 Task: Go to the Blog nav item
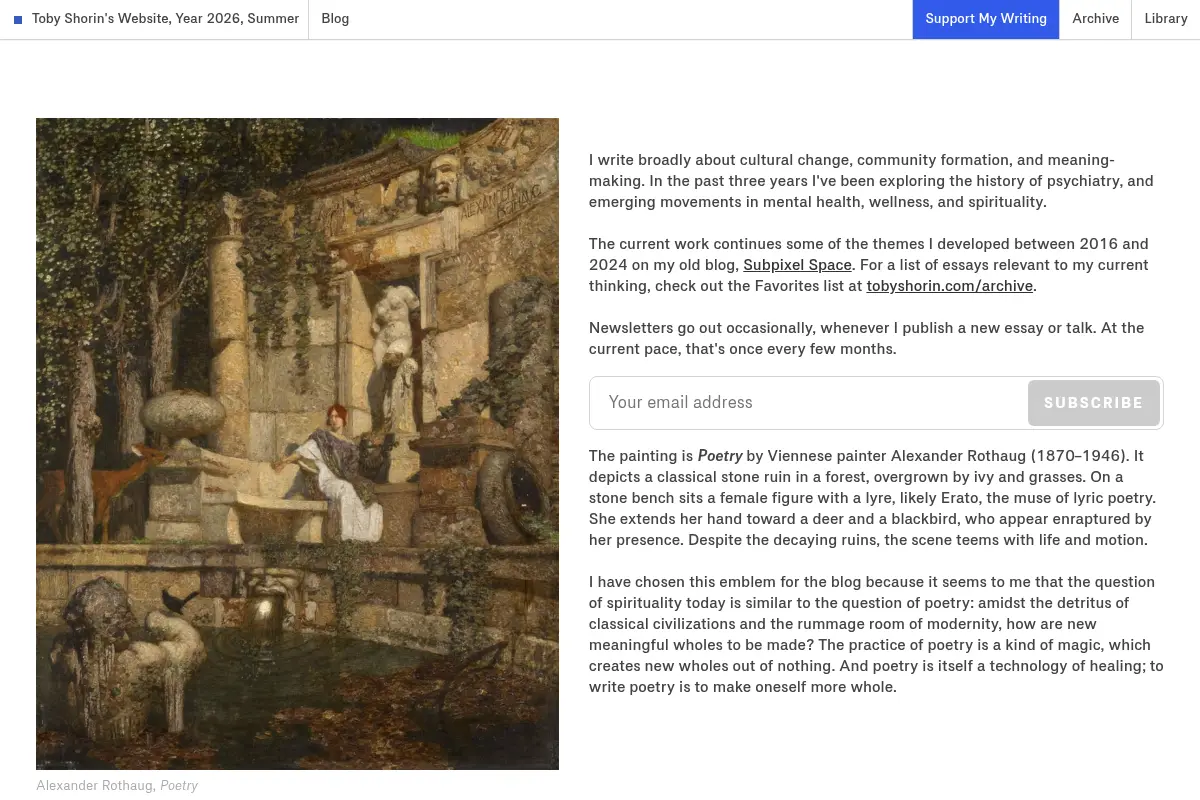335,19
